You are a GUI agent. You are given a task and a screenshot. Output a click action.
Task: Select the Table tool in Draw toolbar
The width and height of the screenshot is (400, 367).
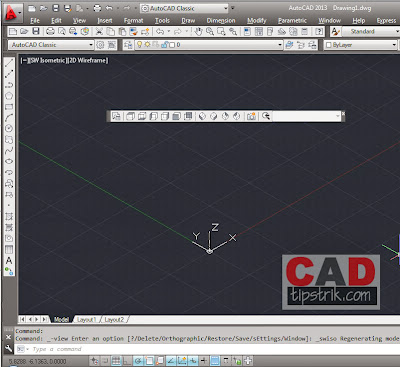click(9, 249)
